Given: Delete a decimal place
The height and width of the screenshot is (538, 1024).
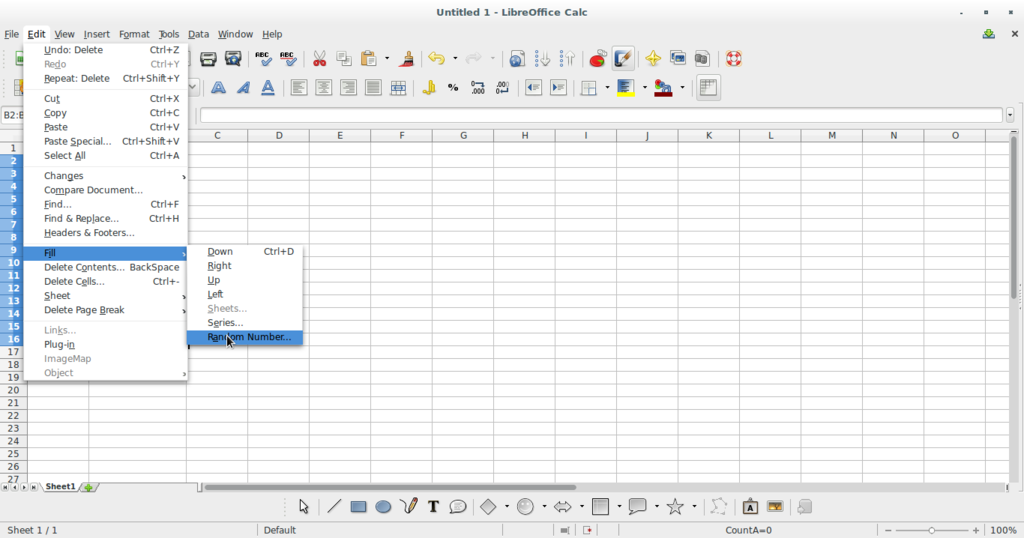Looking at the screenshot, I should point(503,87).
